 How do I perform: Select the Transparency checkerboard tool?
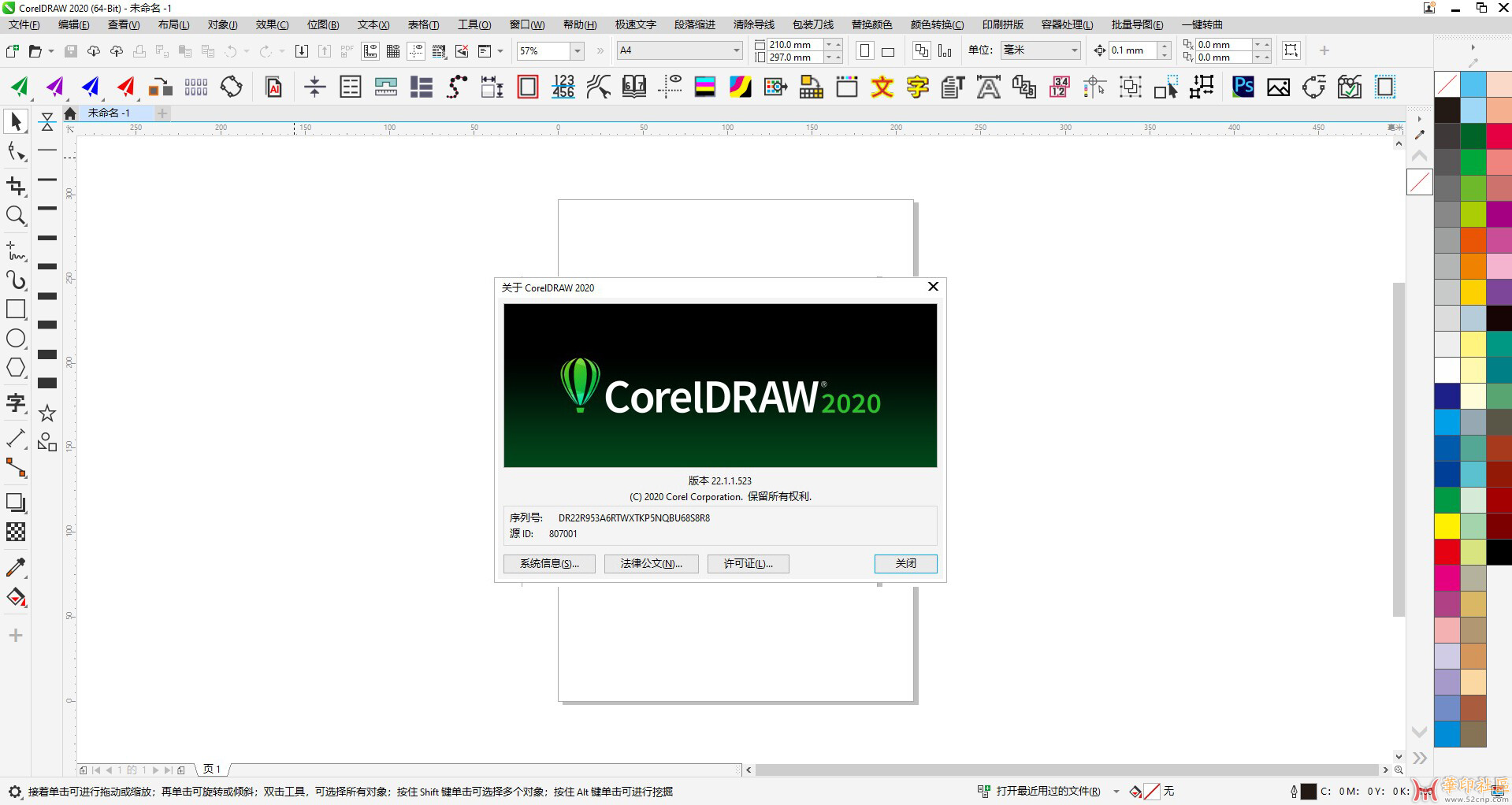click(15, 532)
